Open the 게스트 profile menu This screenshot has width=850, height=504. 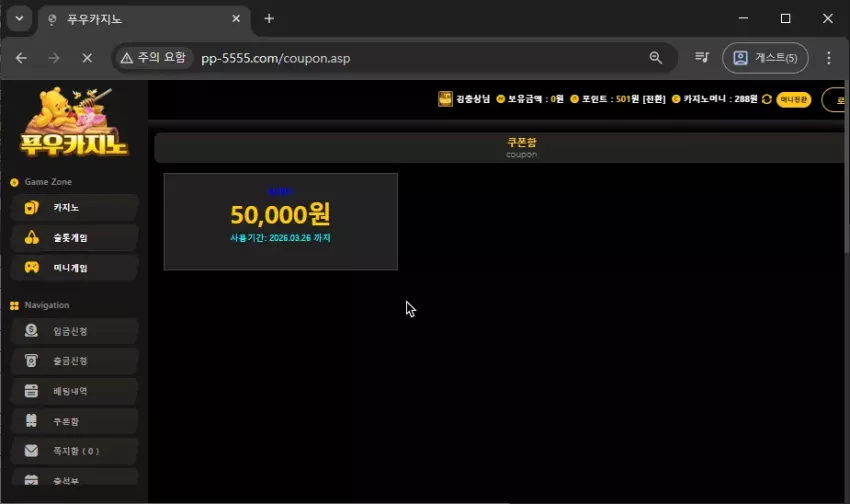pyautogui.click(x=765, y=58)
